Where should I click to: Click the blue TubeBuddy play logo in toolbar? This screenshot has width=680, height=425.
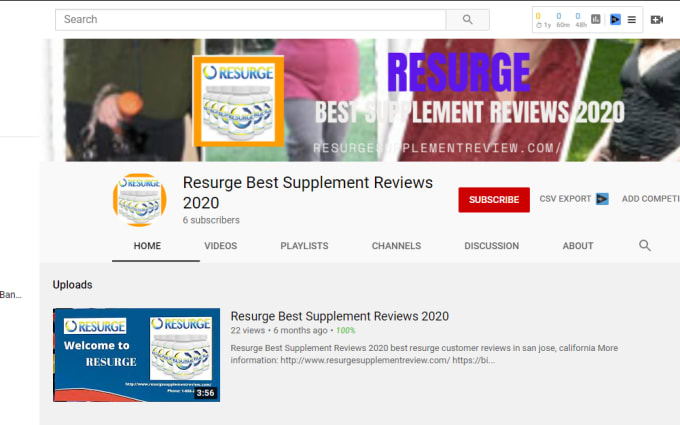click(615, 20)
